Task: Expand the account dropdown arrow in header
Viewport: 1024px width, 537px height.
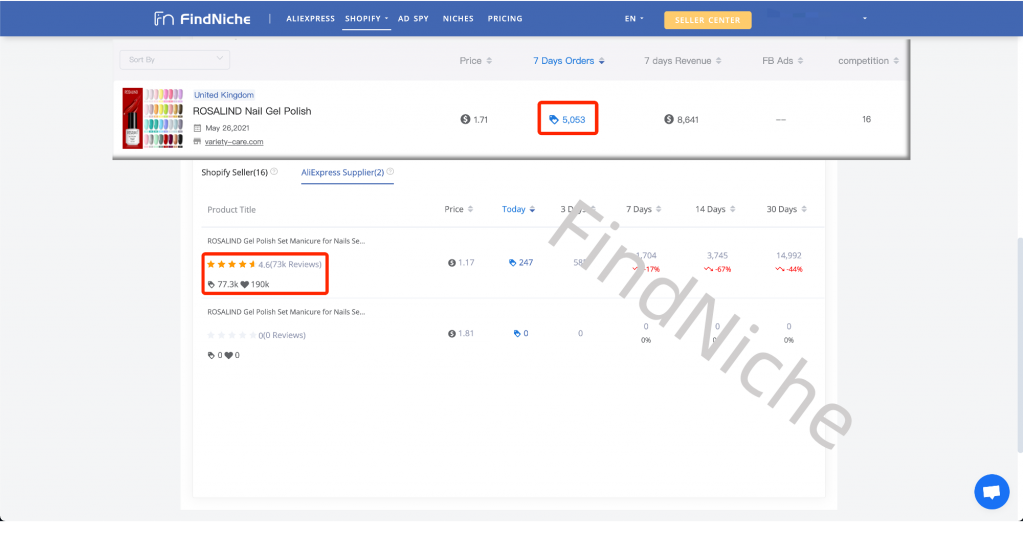Action: tap(865, 18)
